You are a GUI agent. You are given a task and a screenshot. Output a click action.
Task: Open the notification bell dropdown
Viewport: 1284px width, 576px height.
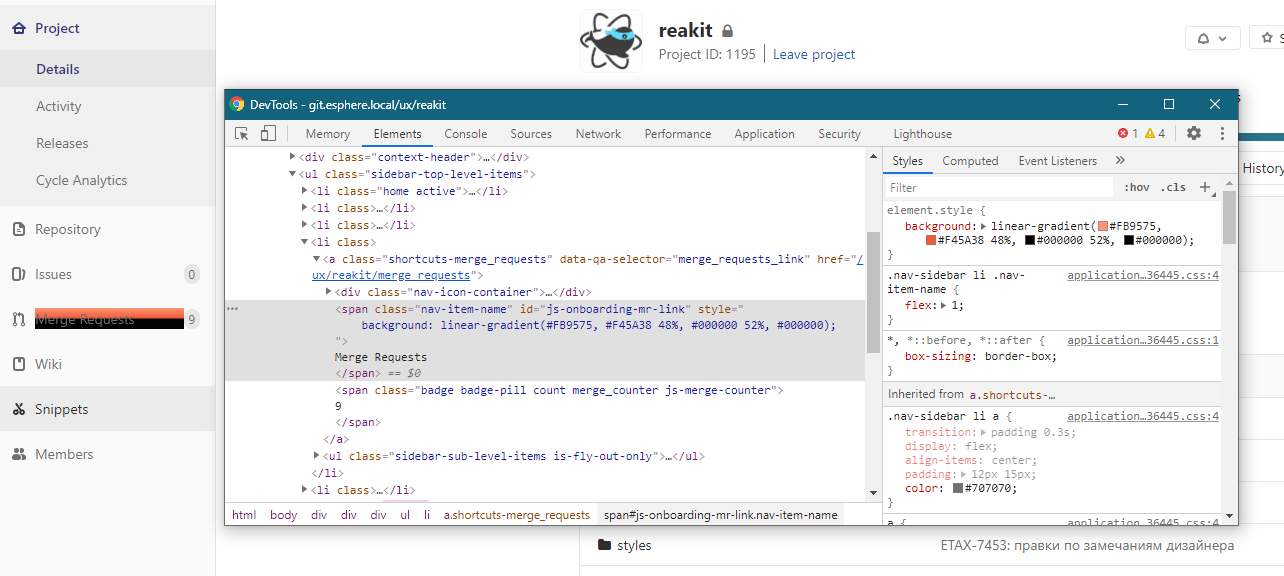point(1213,38)
